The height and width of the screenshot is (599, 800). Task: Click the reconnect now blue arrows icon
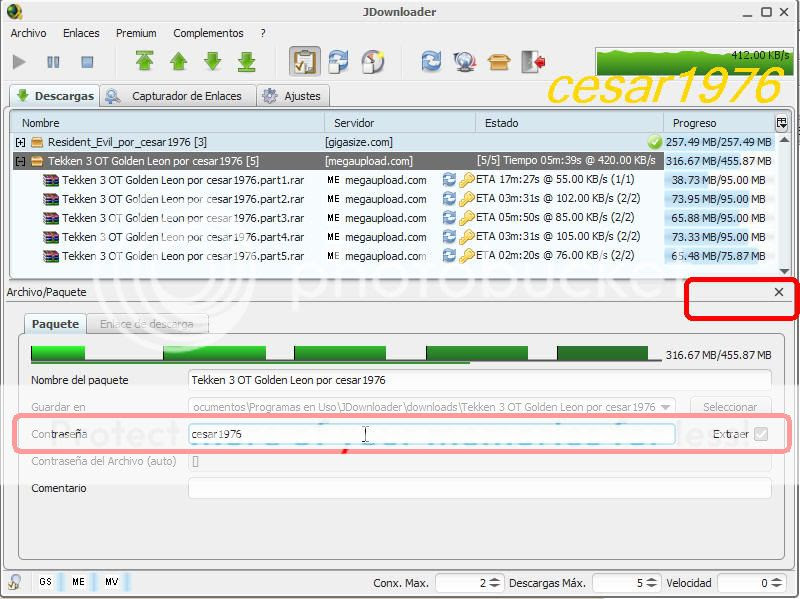coord(431,61)
